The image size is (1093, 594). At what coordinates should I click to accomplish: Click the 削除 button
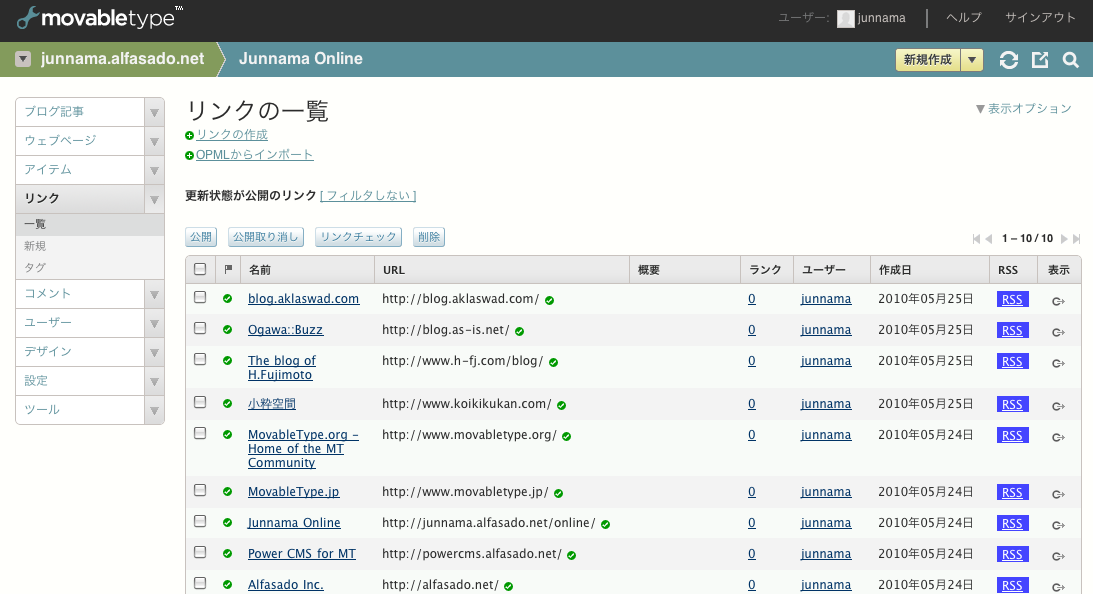click(x=429, y=237)
